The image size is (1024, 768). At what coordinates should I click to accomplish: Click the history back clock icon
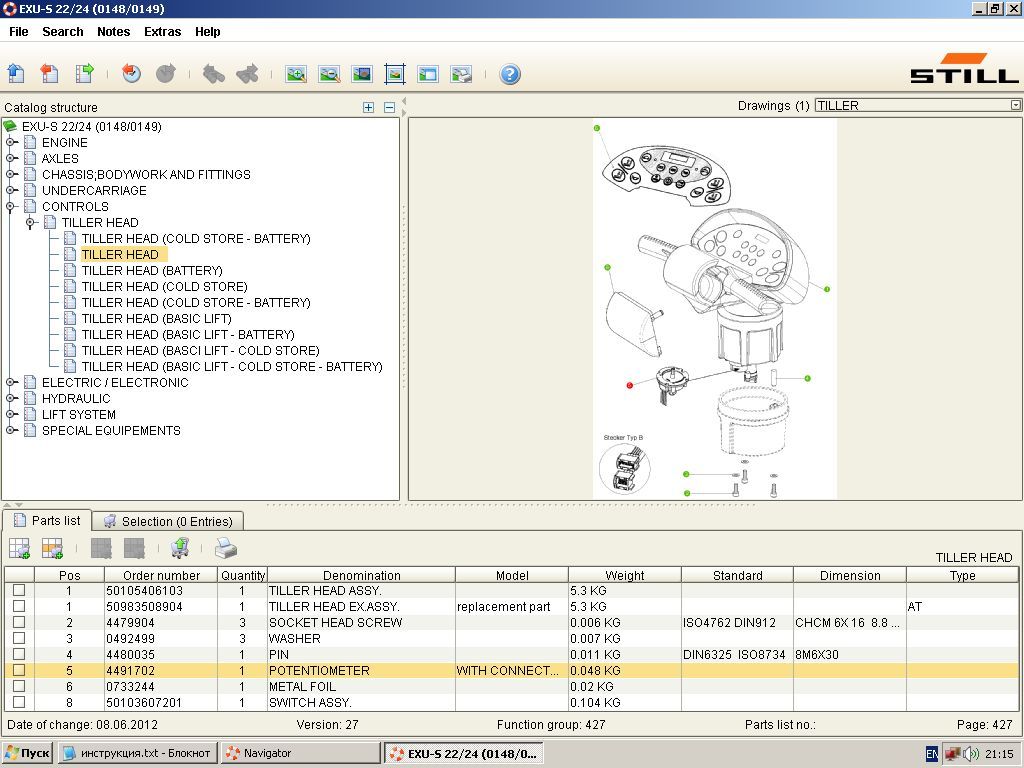point(131,73)
